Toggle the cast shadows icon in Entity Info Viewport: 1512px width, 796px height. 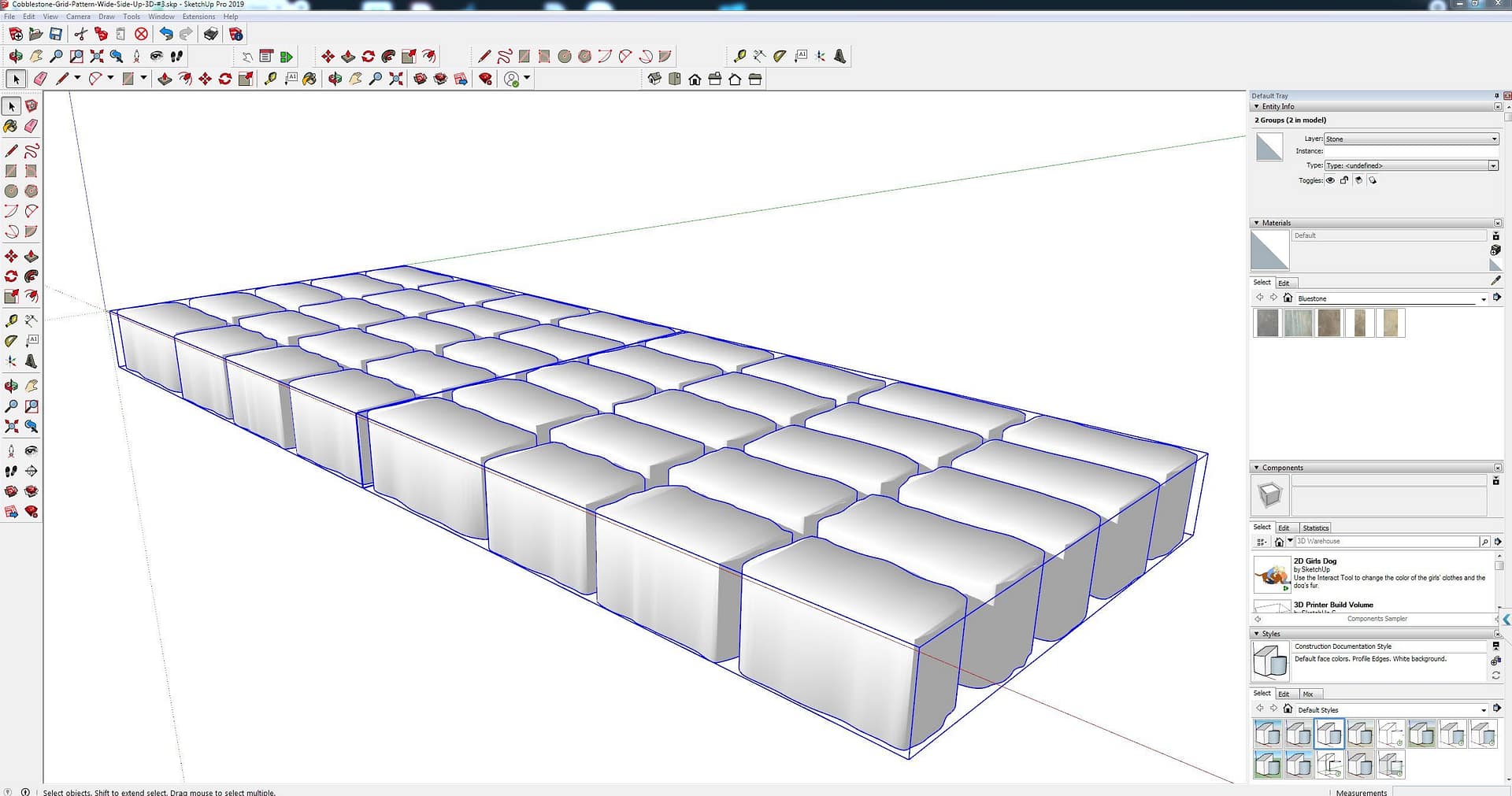tap(1358, 180)
